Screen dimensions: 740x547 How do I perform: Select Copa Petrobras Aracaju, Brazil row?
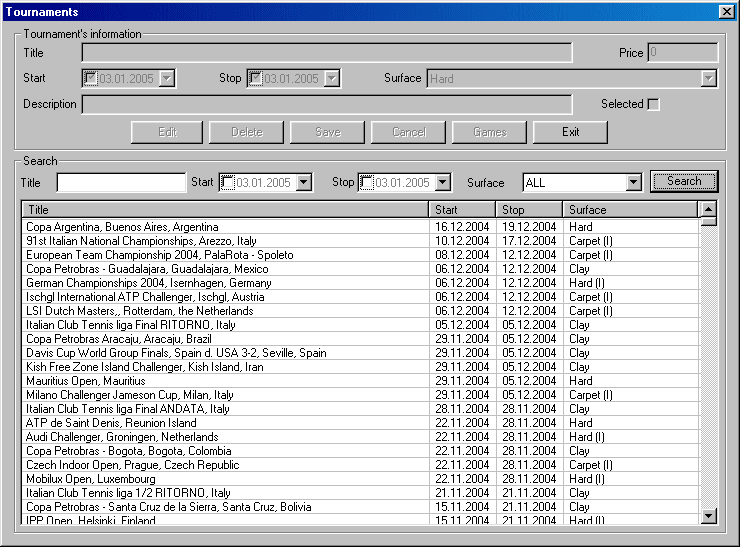point(360,339)
